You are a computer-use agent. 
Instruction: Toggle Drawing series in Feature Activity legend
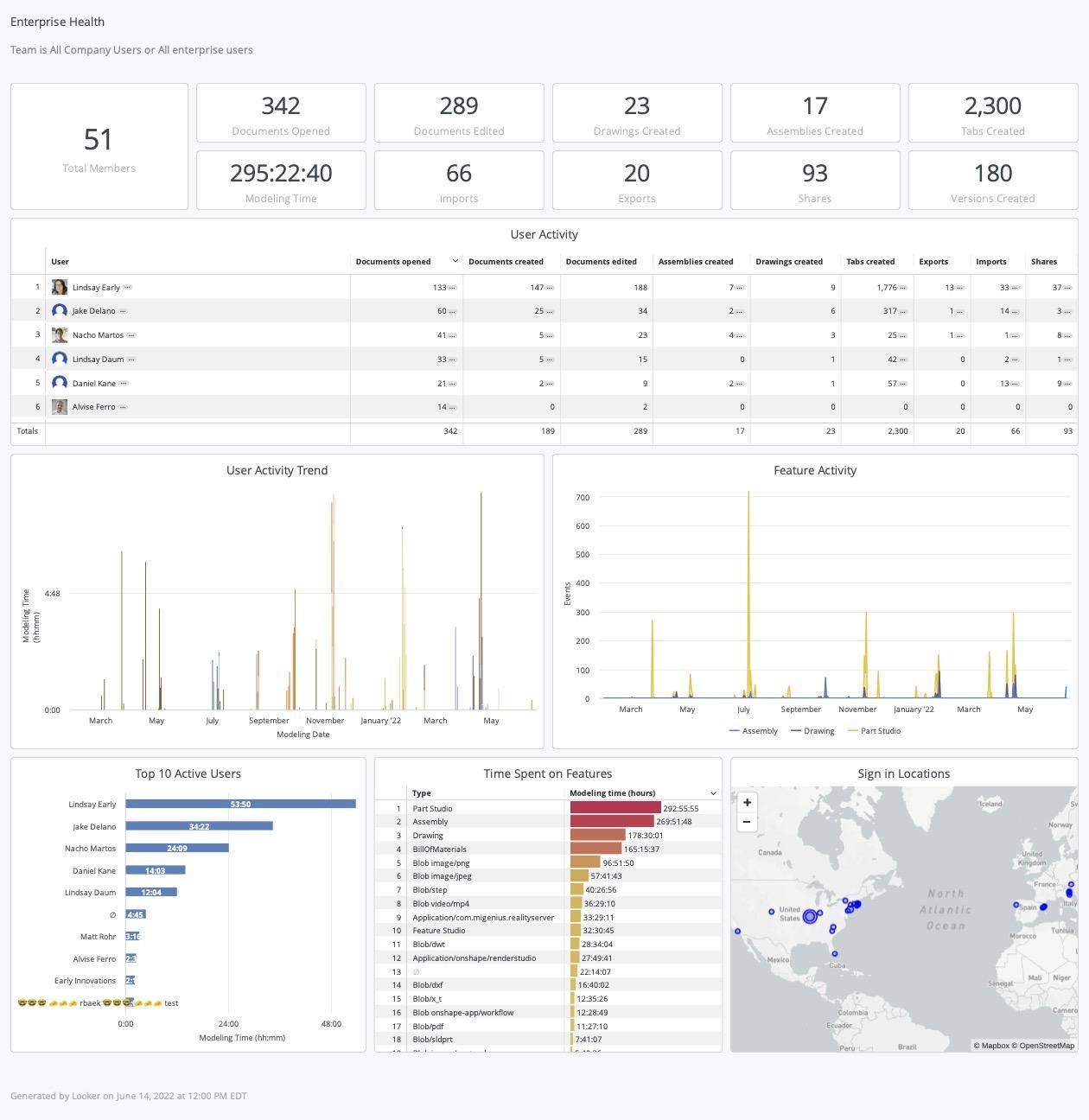[812, 731]
